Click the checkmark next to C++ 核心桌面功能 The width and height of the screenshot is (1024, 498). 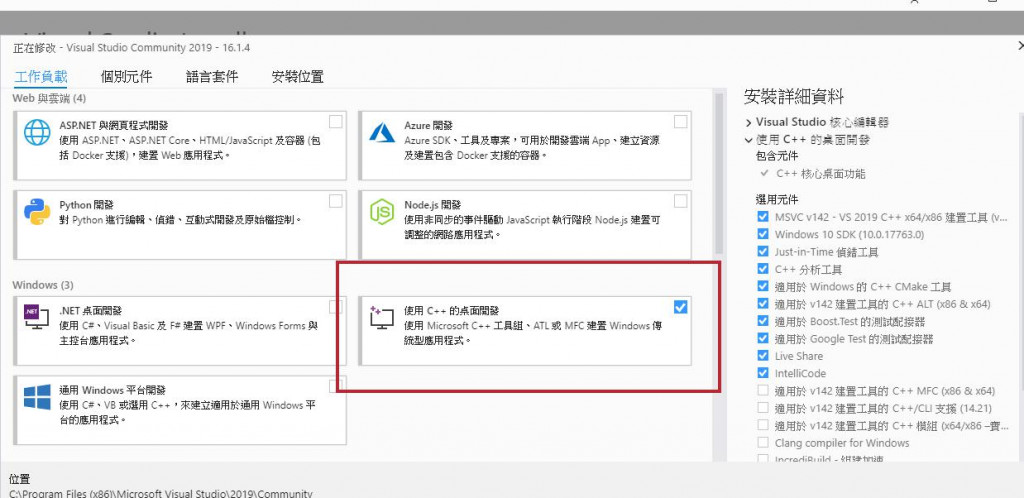[764, 174]
